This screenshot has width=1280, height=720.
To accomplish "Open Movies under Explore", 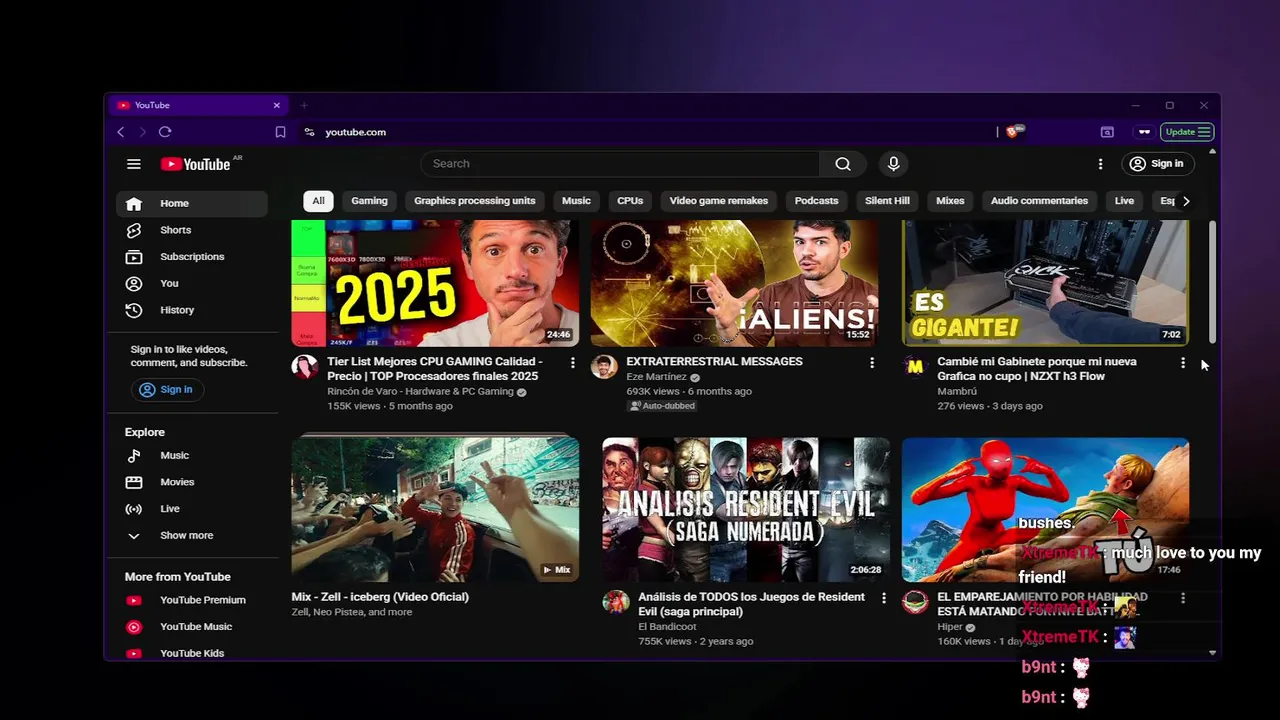I will [x=193, y=482].
